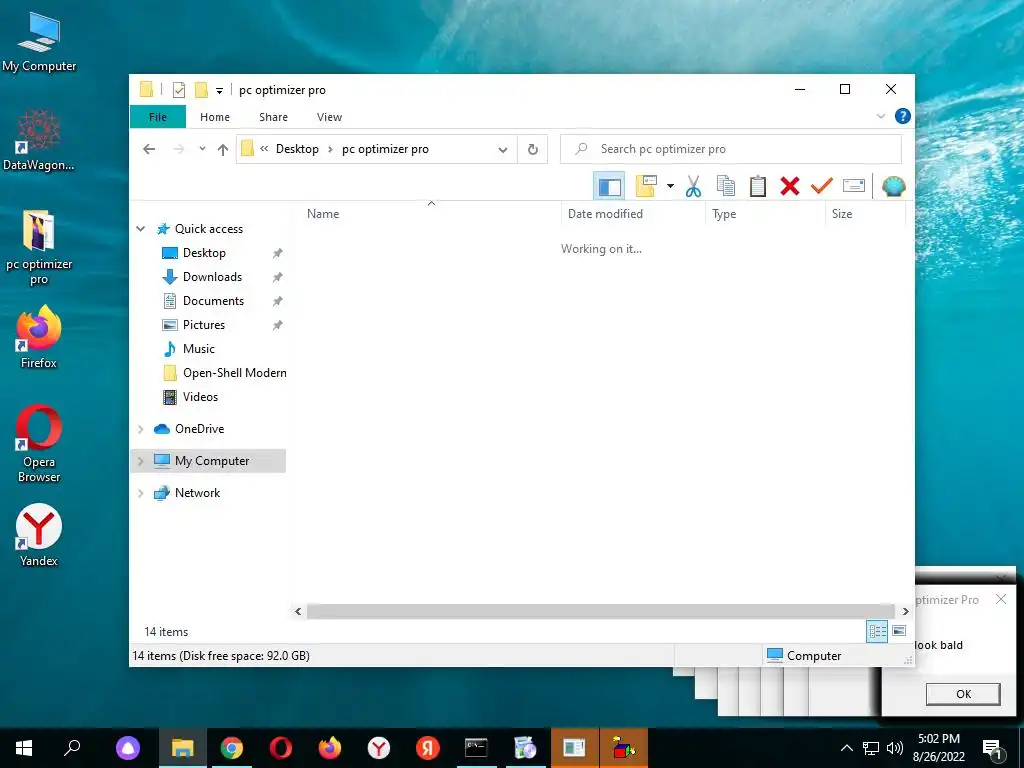Switch to details view button
Viewport: 1024px width, 768px height.
(877, 631)
